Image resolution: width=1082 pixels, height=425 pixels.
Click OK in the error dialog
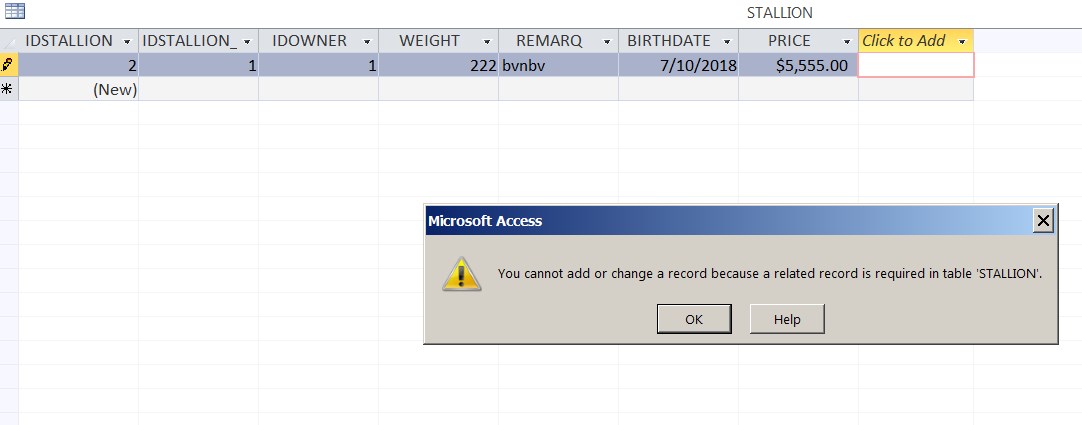click(694, 319)
